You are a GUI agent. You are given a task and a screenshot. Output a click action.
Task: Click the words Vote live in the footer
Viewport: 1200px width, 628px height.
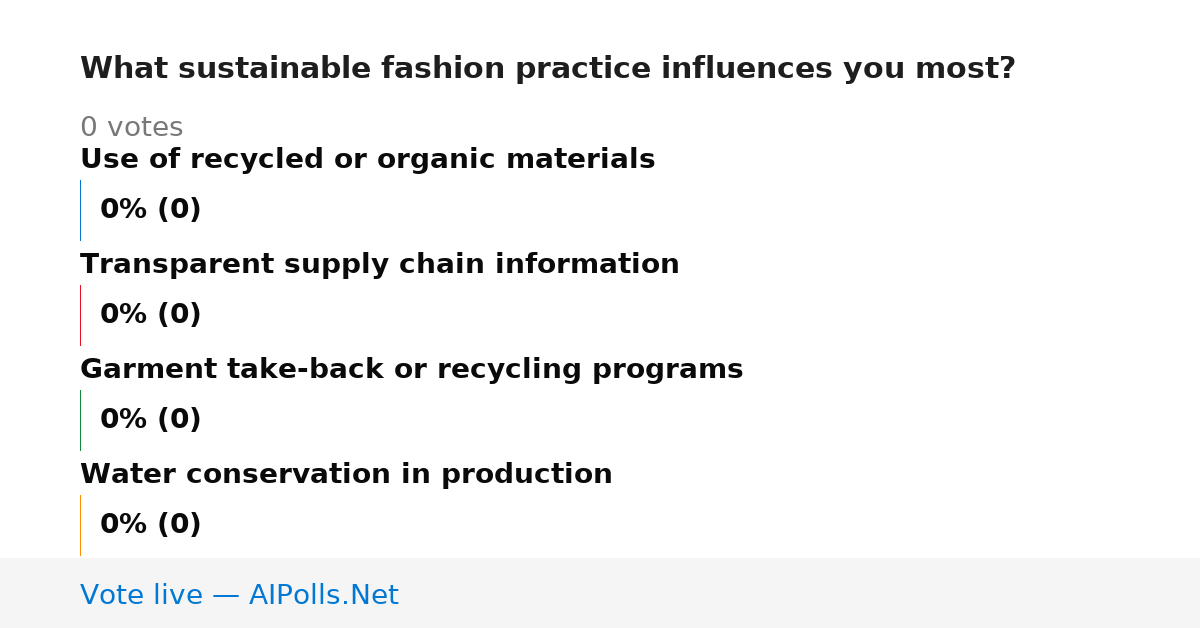coord(142,595)
